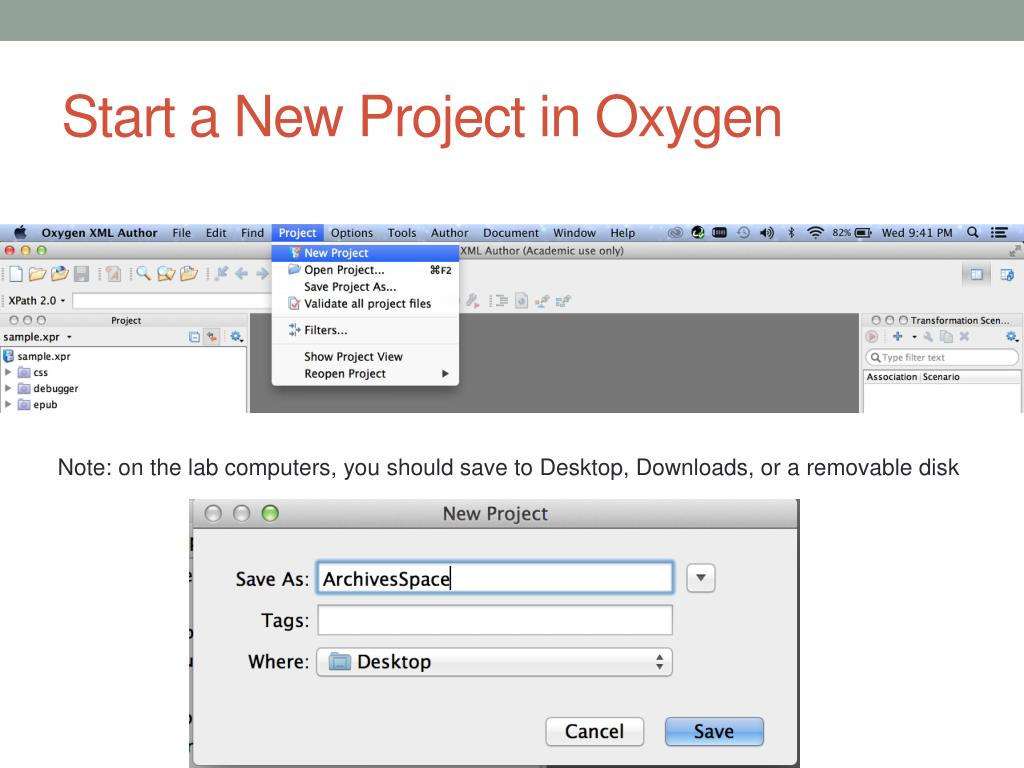Click the Open file folder toolbar icon
Screen dimensions: 1024x768
click(x=37, y=274)
